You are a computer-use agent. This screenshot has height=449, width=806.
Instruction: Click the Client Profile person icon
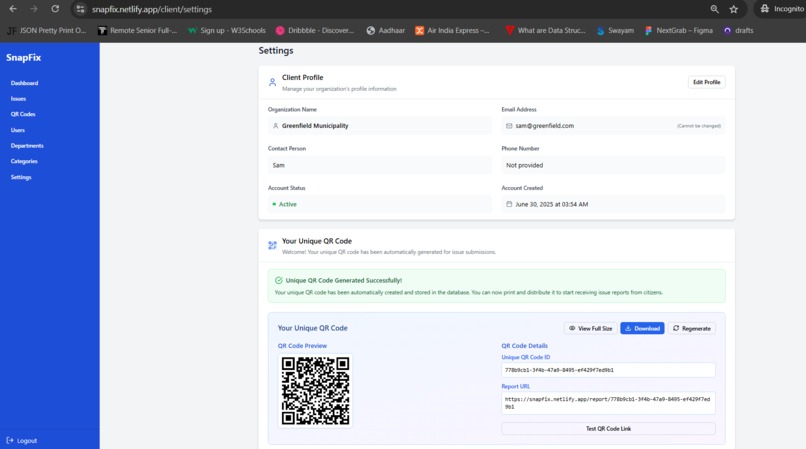click(x=272, y=82)
